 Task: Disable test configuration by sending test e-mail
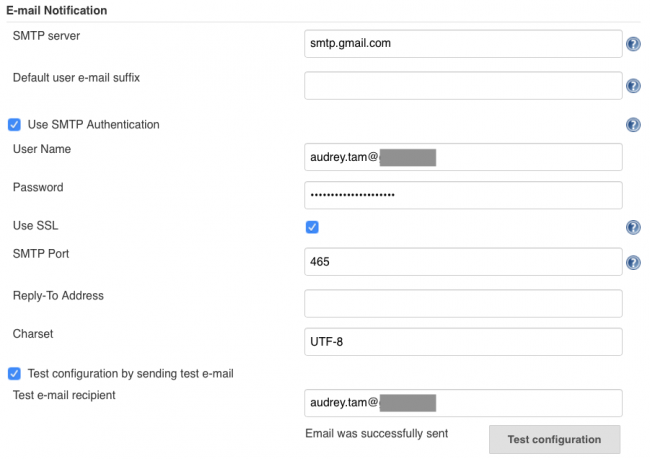(x=14, y=374)
